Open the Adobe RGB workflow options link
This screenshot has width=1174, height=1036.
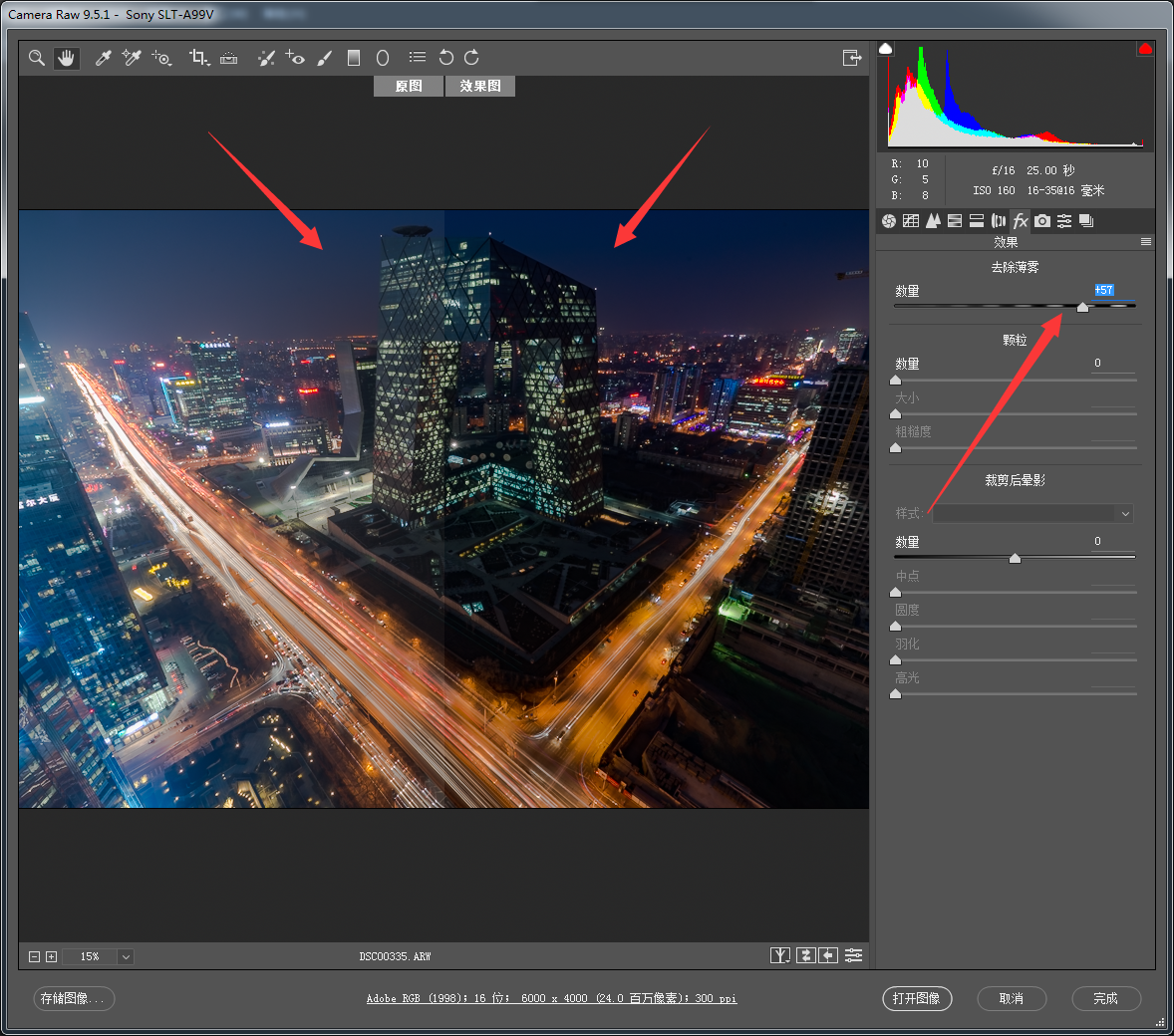[x=551, y=998]
